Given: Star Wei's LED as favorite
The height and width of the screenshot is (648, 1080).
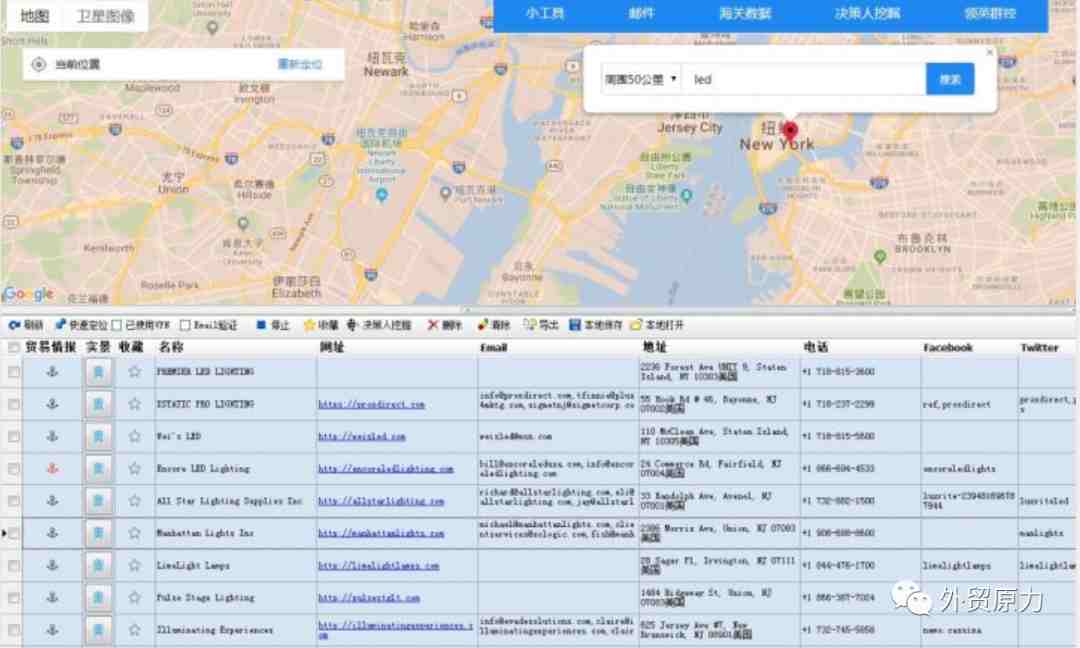Looking at the screenshot, I should (134, 436).
